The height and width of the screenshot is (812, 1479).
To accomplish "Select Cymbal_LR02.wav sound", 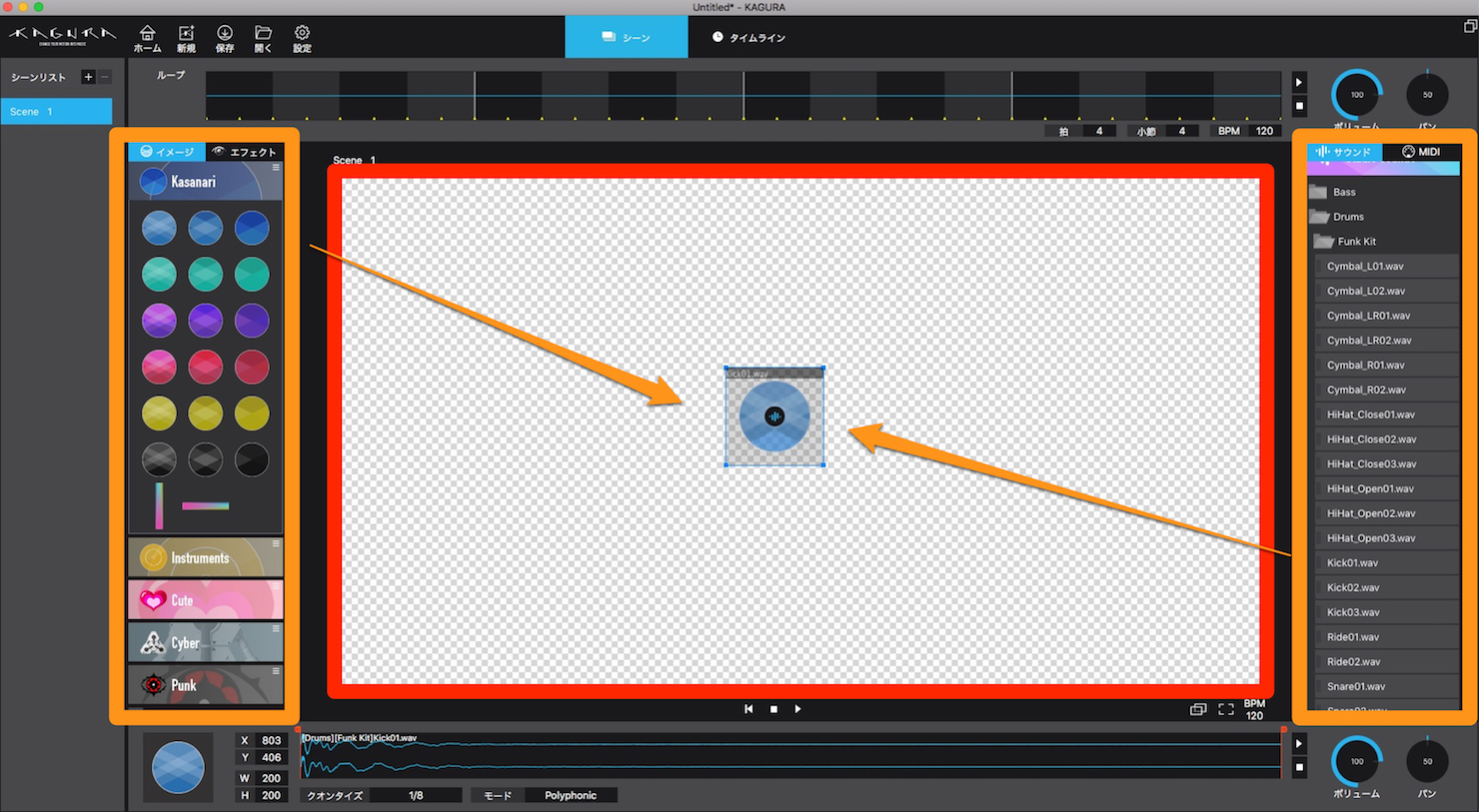I will click(x=1387, y=341).
